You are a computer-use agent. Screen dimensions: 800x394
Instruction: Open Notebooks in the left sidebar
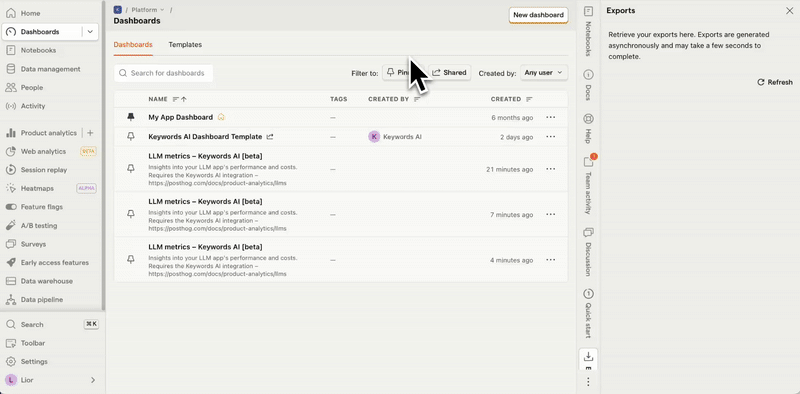pos(38,51)
